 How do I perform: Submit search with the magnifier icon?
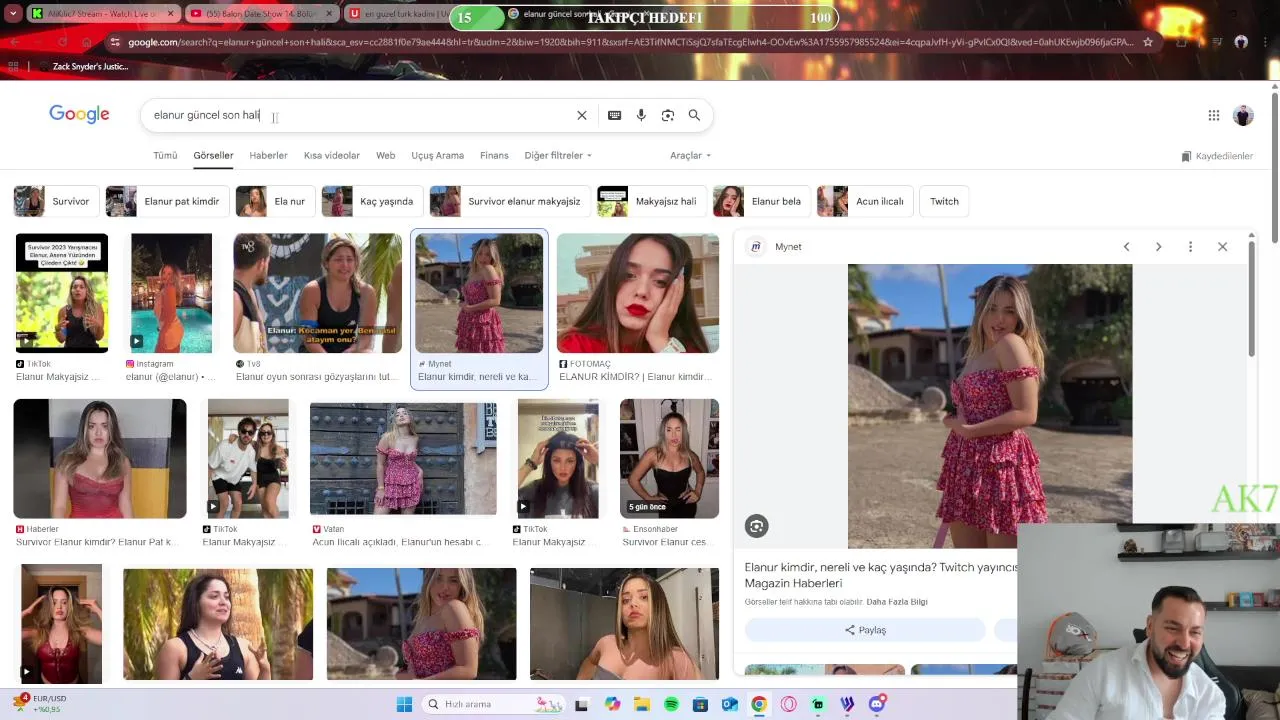click(694, 115)
